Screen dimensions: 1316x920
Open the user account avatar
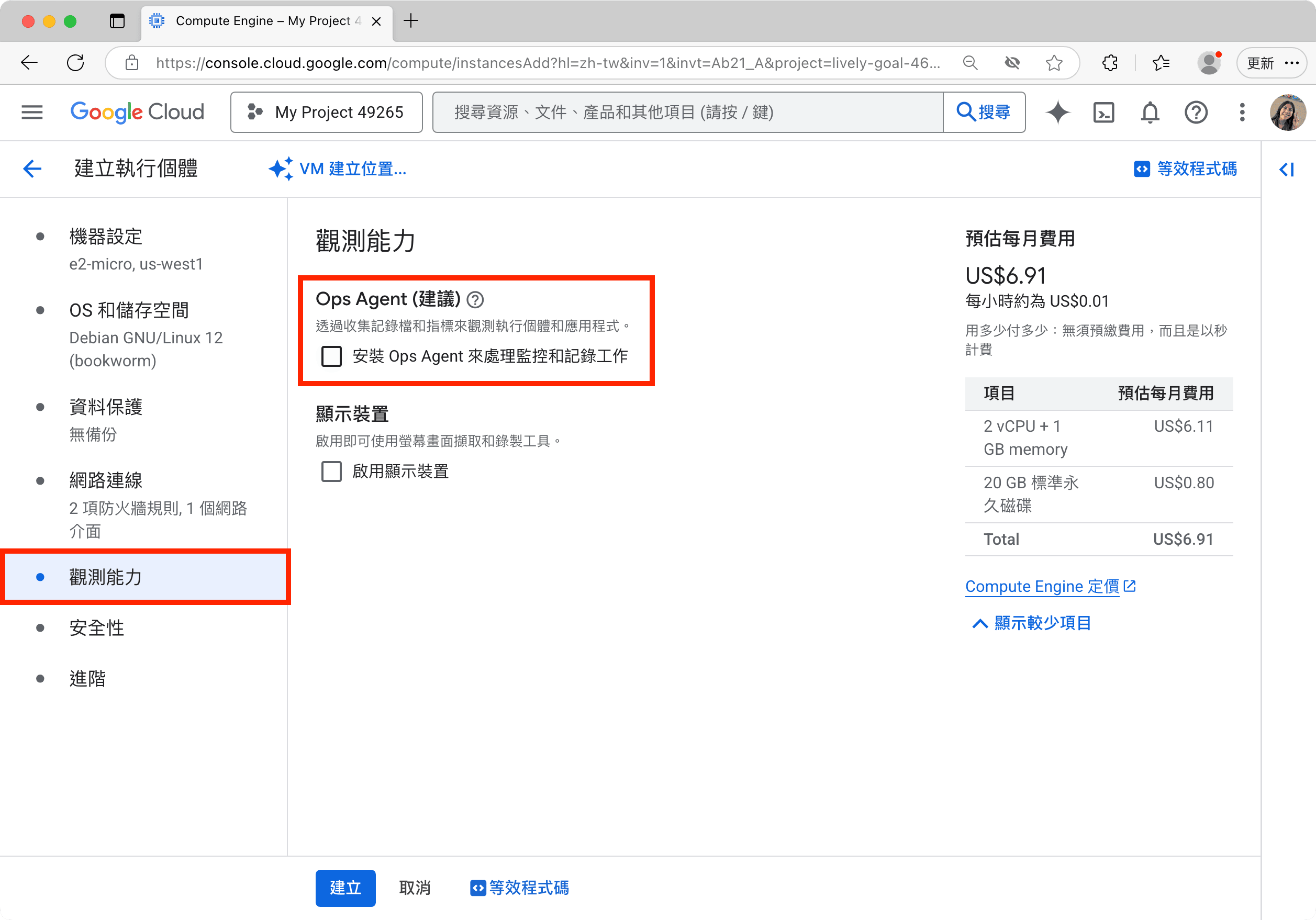[1287, 113]
